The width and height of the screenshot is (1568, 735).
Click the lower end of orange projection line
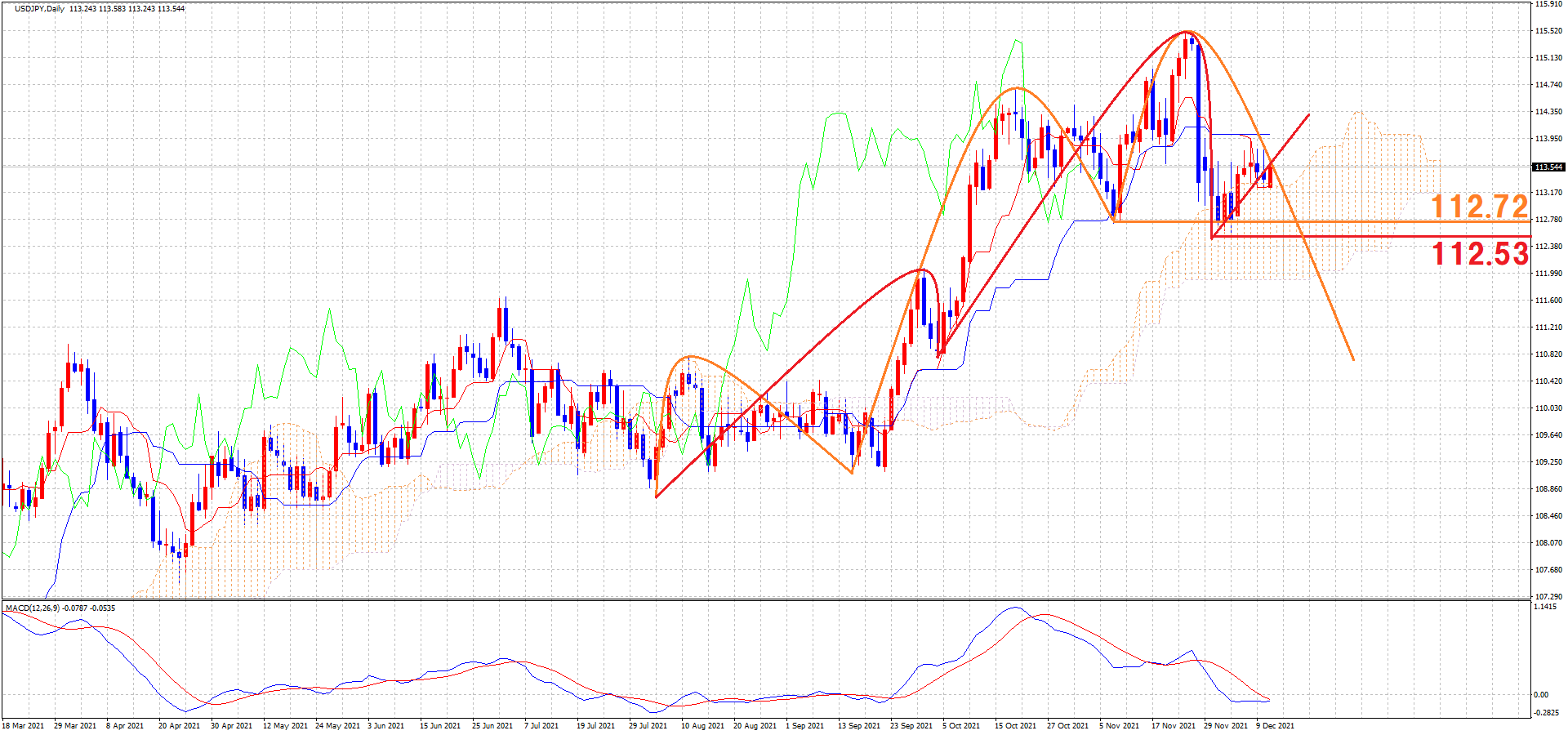click(x=1353, y=359)
